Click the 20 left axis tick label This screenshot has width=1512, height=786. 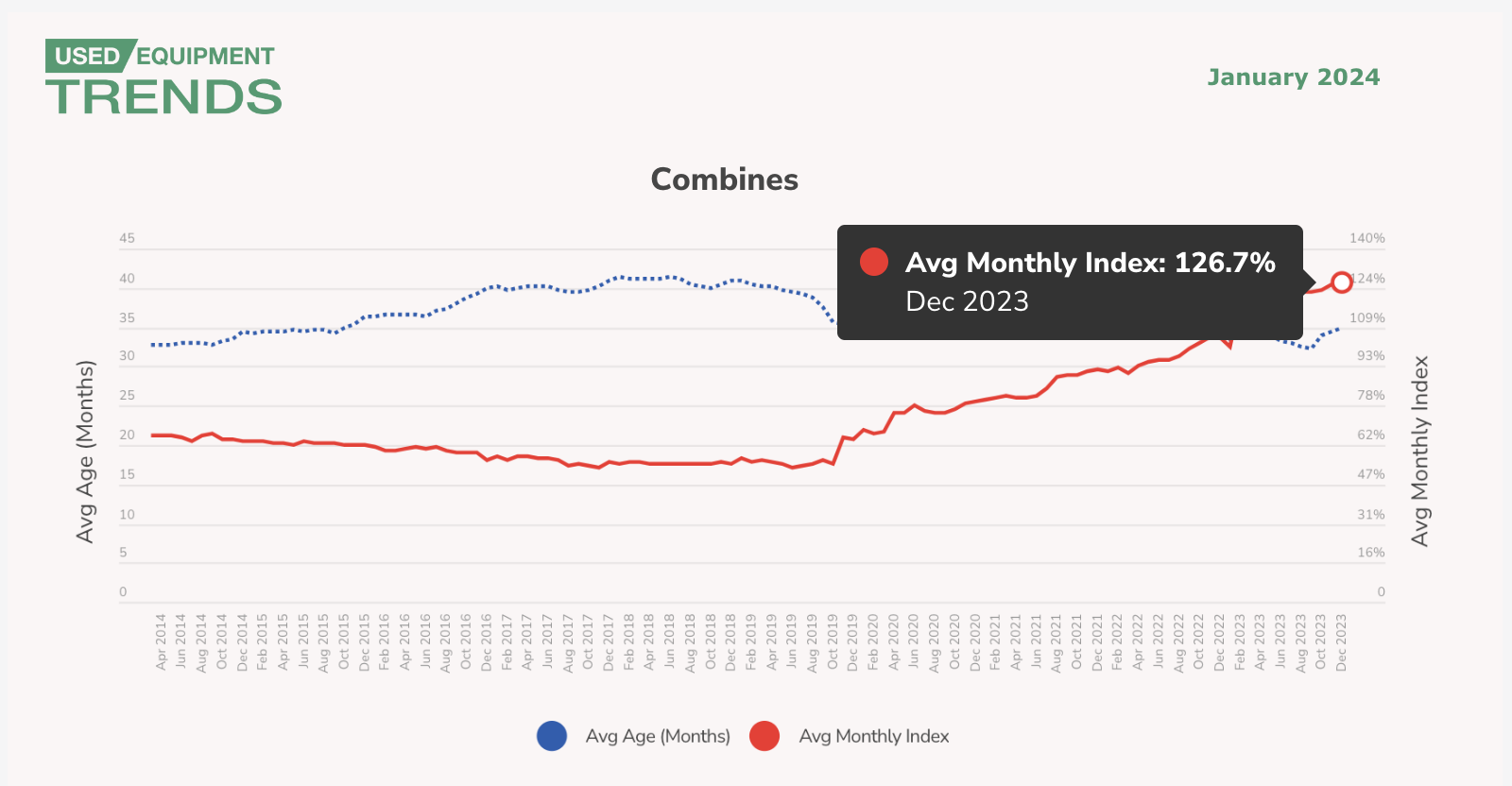coord(127,436)
